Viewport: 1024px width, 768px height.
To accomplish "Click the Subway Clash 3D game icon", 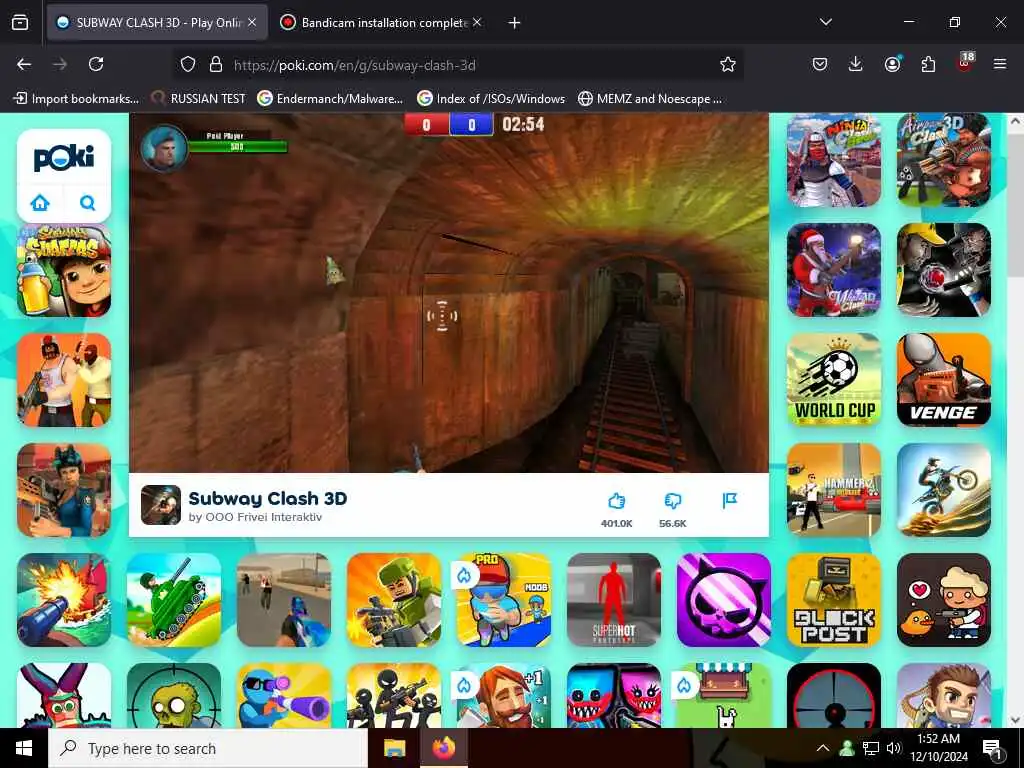I will [x=161, y=505].
